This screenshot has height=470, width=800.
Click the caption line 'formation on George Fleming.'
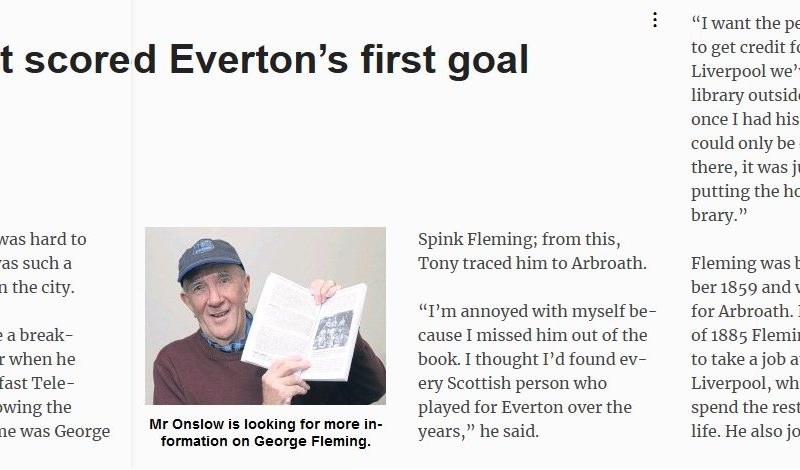click(x=265, y=441)
